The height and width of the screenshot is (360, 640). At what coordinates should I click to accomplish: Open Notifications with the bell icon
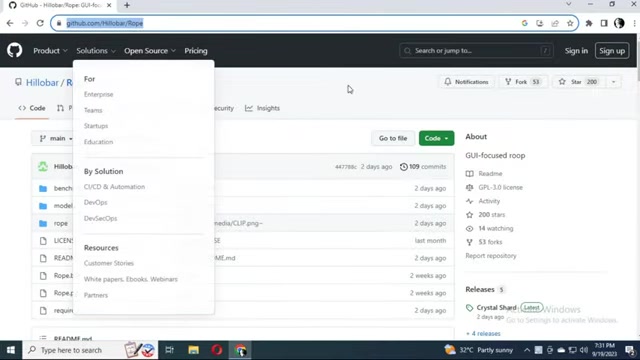pyautogui.click(x=448, y=82)
